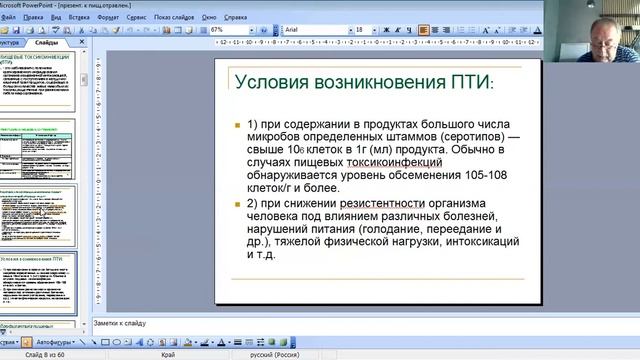Click the Copy icon

point(93,30)
